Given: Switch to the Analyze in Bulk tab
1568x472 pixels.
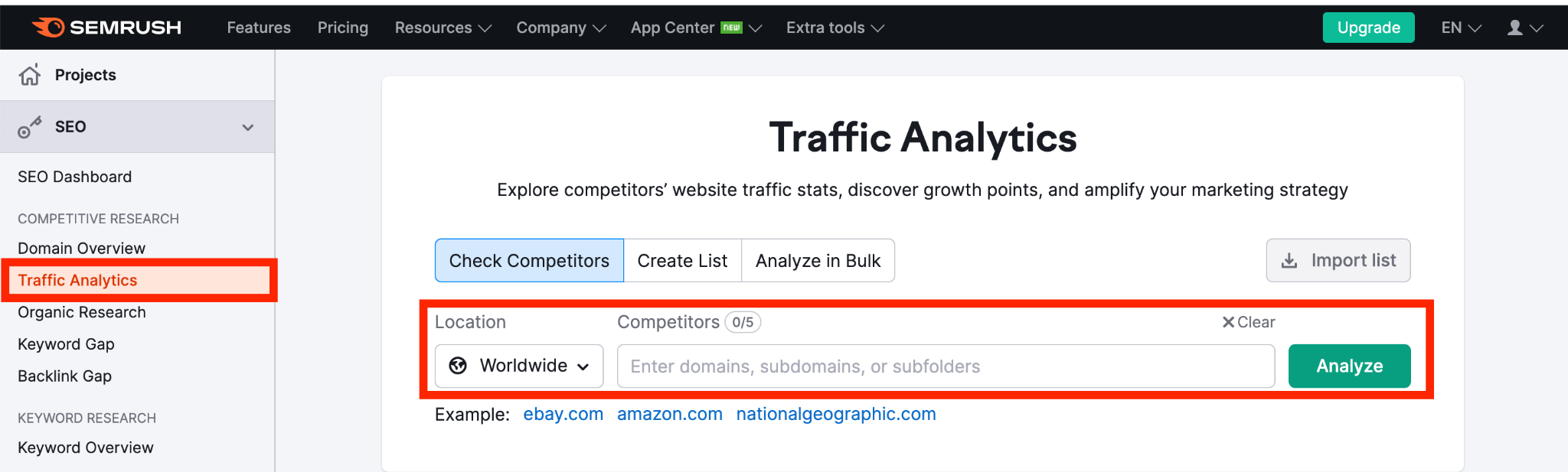Looking at the screenshot, I should pyautogui.click(x=818, y=261).
